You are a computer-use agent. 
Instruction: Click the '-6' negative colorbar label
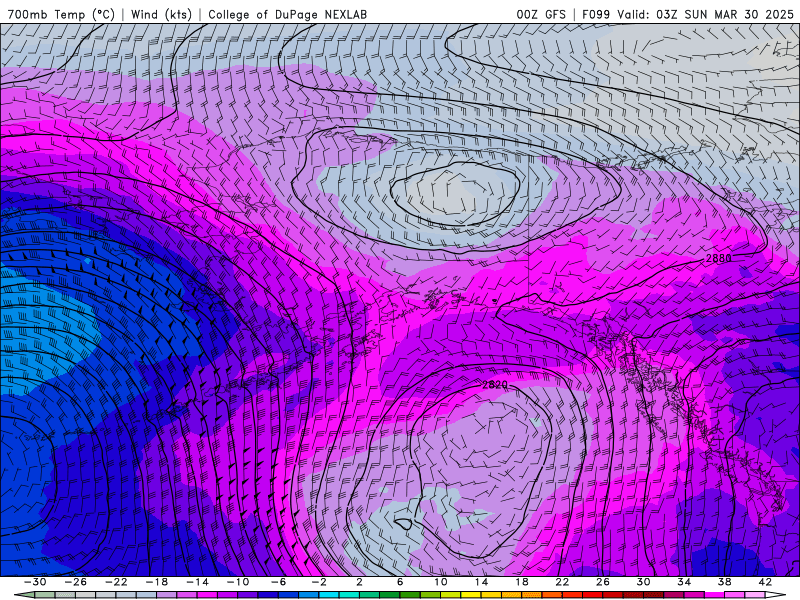278,582
